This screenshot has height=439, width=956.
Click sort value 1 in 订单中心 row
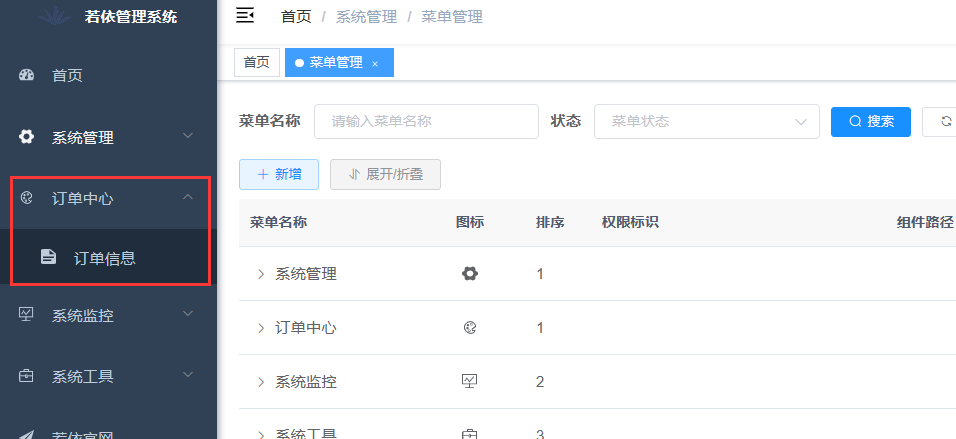(540, 328)
